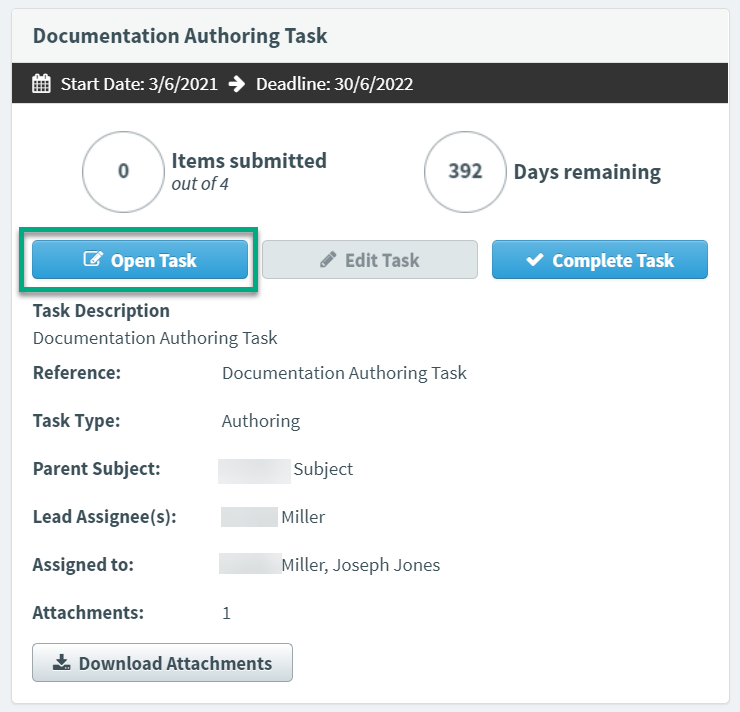740x712 pixels.
Task: Click the pencil icon in Edit Task
Action: 328,260
